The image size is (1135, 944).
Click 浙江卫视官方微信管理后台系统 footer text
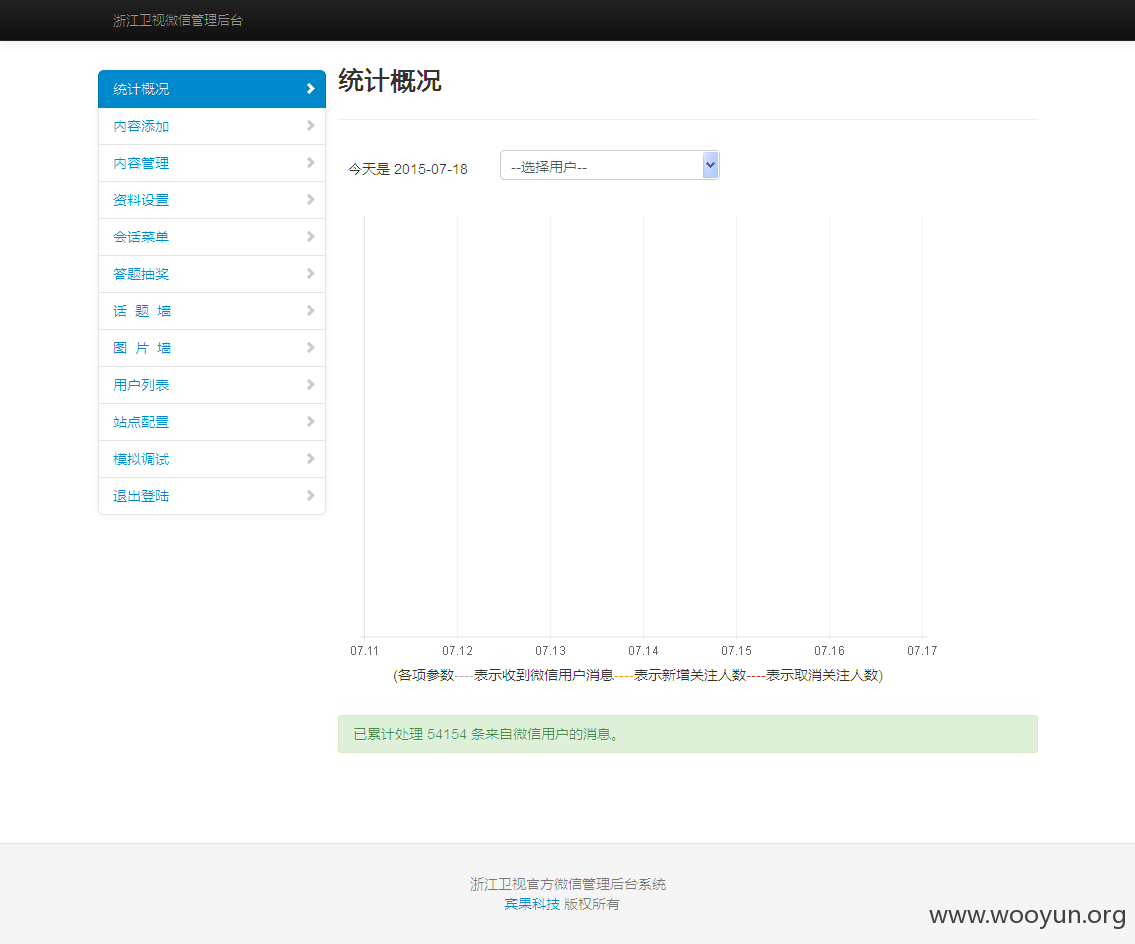click(568, 884)
